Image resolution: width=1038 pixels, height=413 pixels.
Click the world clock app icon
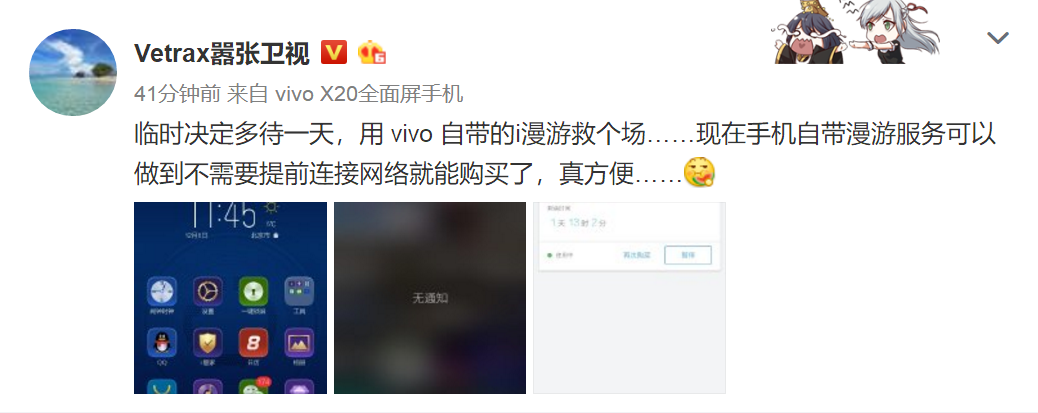(x=162, y=291)
